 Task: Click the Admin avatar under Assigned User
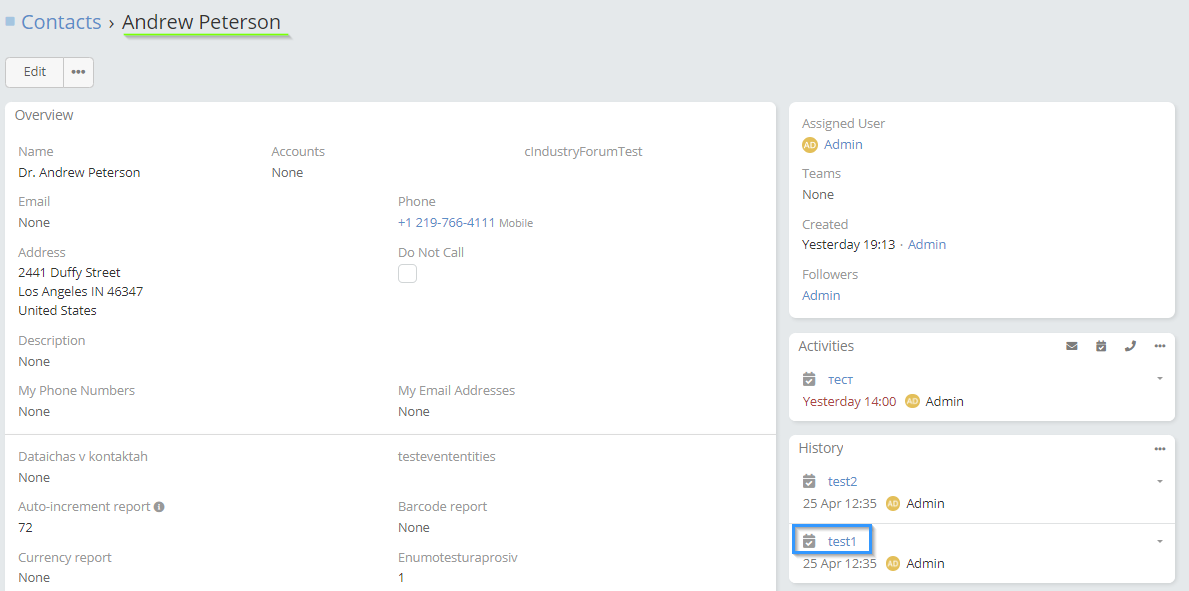coord(810,145)
